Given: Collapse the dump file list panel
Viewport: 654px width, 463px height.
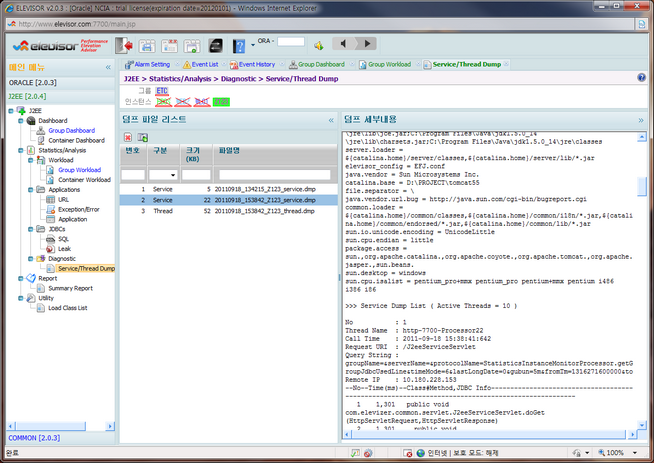Looking at the screenshot, I should point(331,120).
